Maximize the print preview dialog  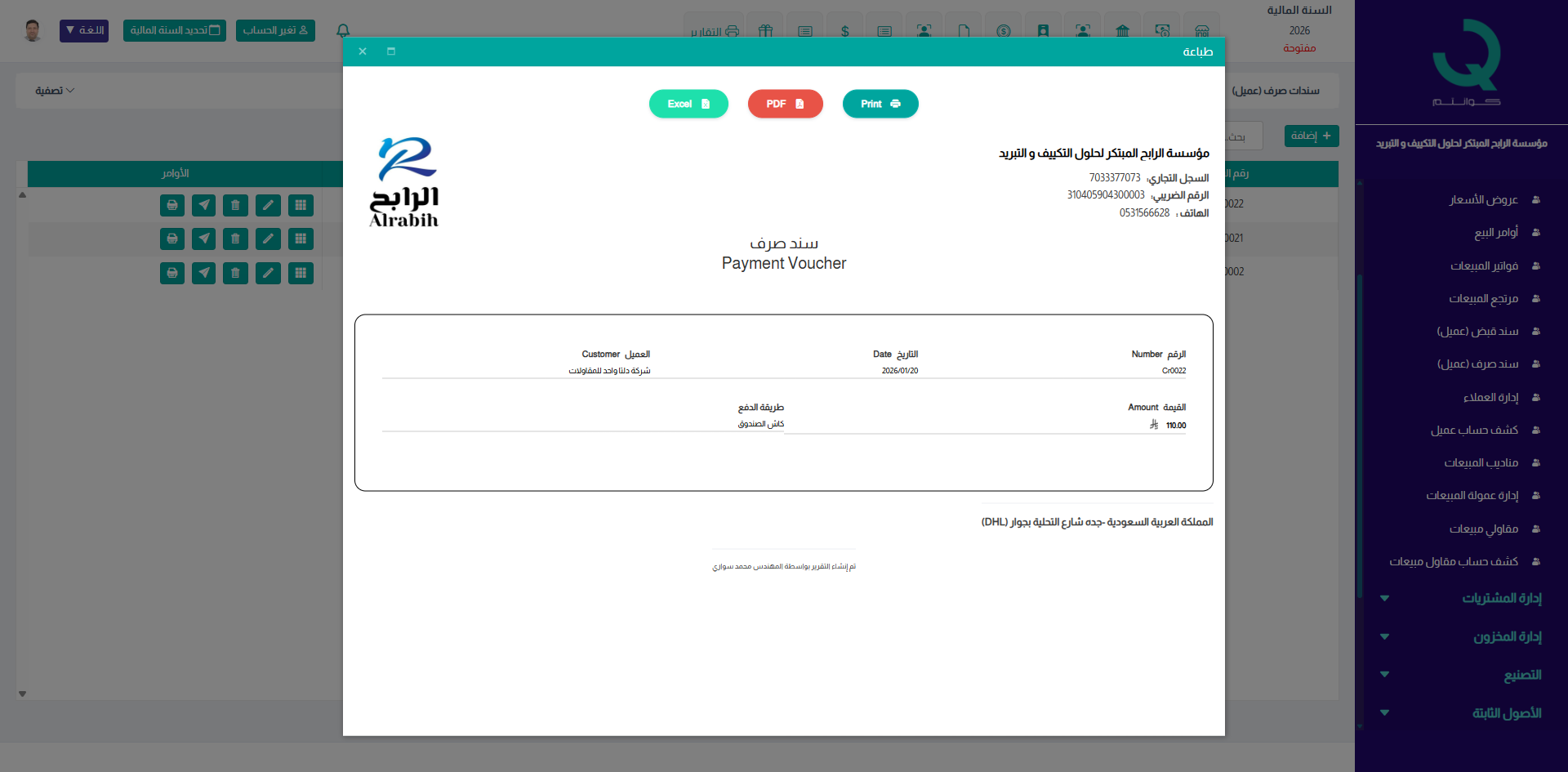pyautogui.click(x=391, y=51)
